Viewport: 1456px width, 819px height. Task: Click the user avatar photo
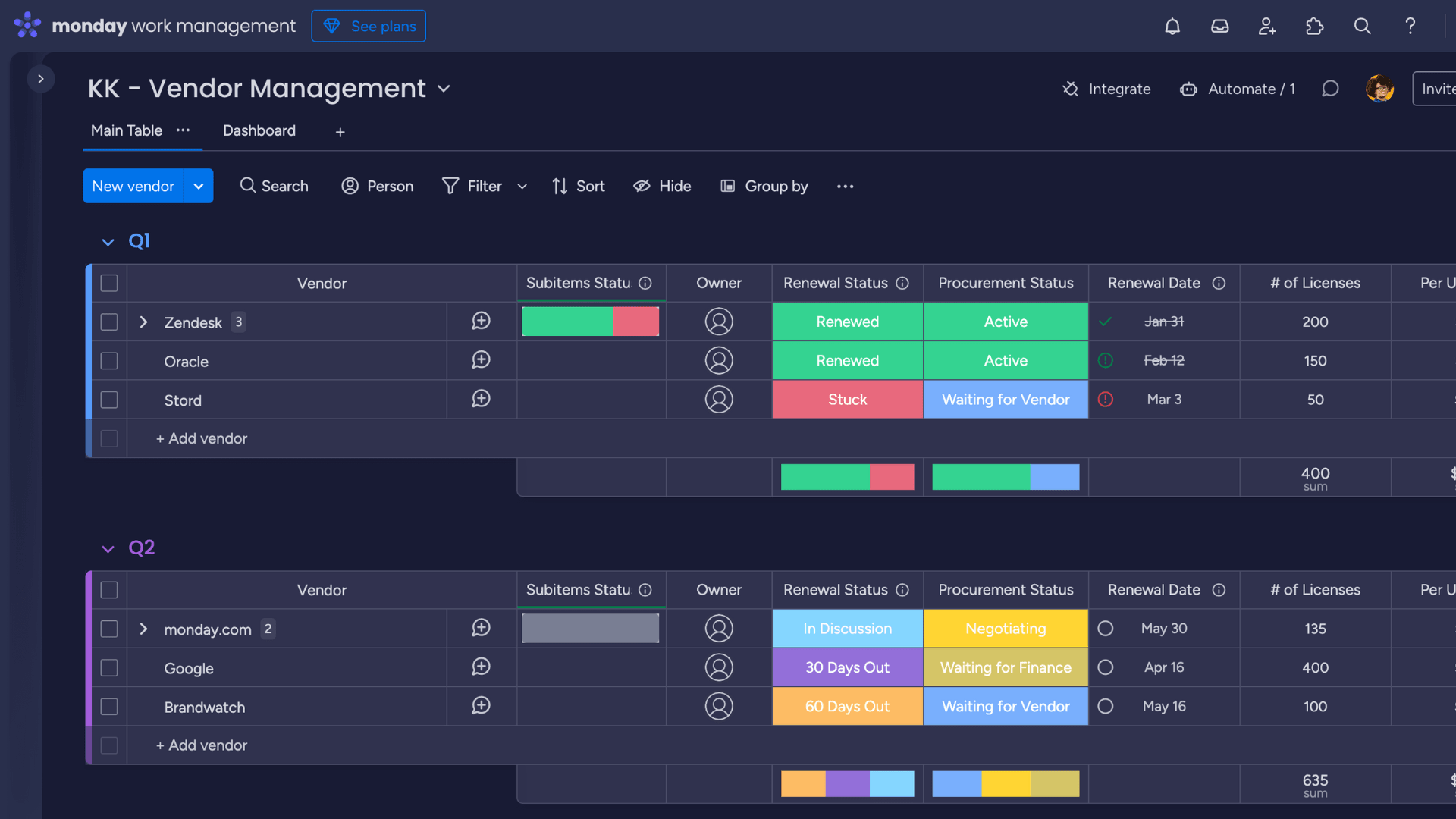coord(1379,89)
